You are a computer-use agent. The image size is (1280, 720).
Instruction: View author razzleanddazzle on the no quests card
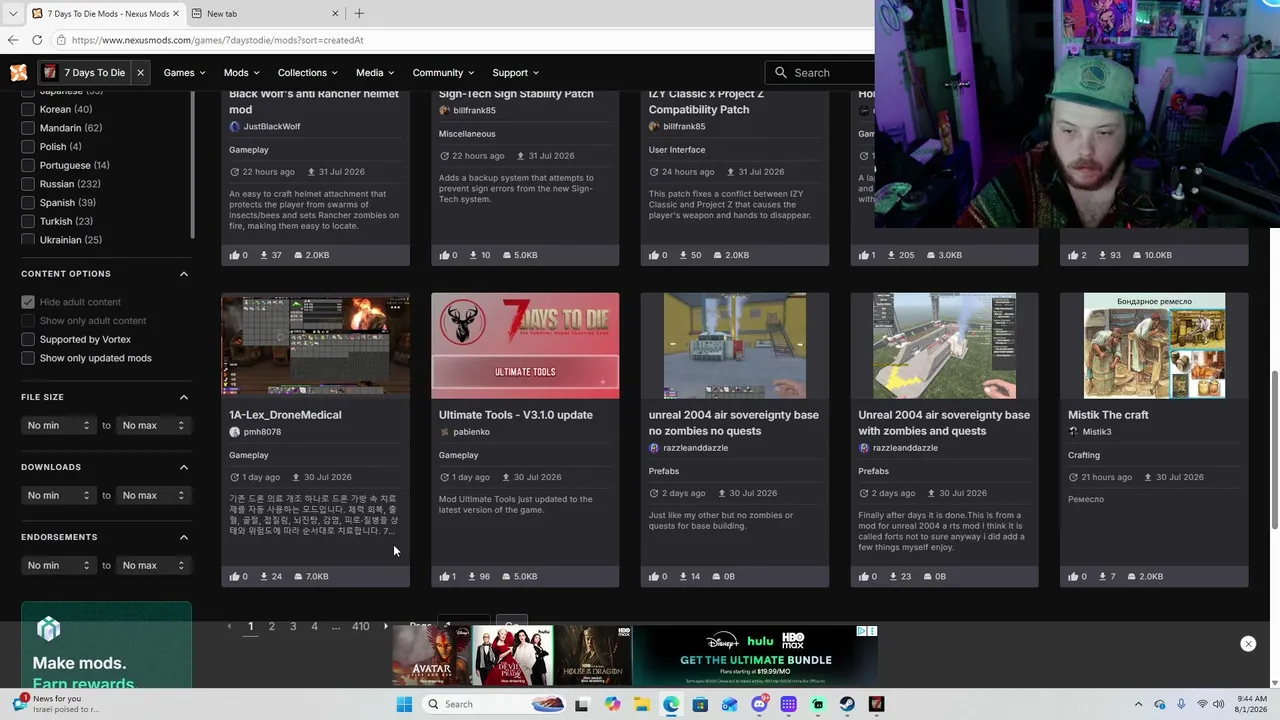[x=695, y=448]
